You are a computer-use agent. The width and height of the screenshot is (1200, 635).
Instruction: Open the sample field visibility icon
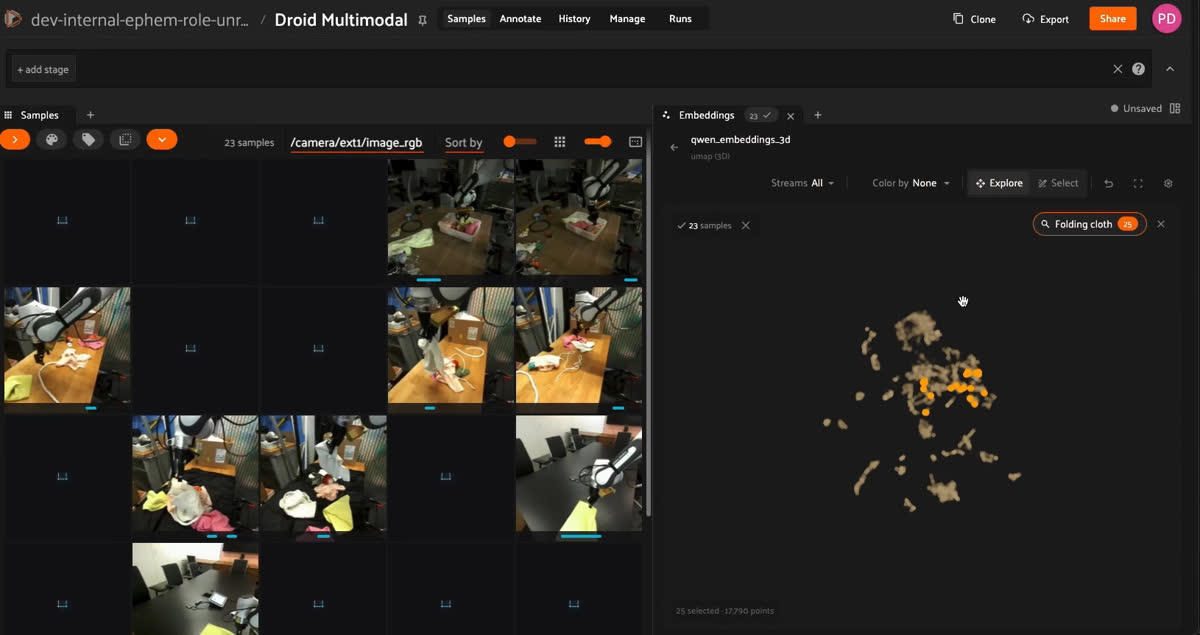(635, 142)
